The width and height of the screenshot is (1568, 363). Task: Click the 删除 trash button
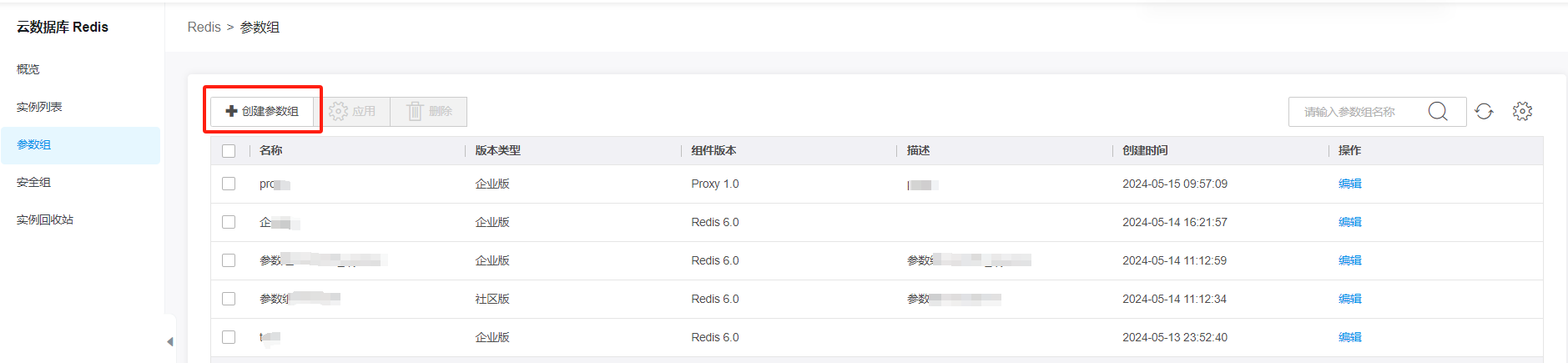(x=429, y=111)
